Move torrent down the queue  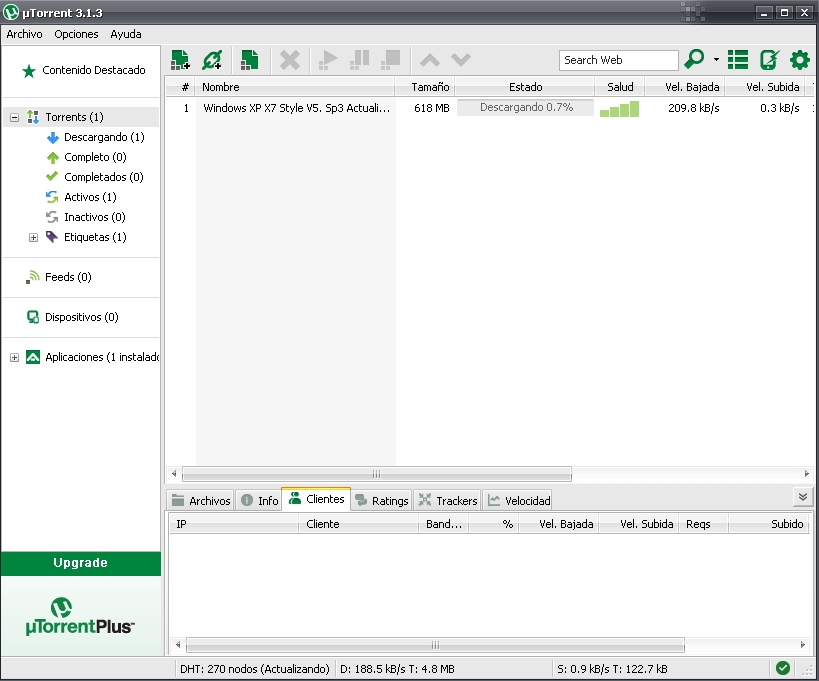461,60
